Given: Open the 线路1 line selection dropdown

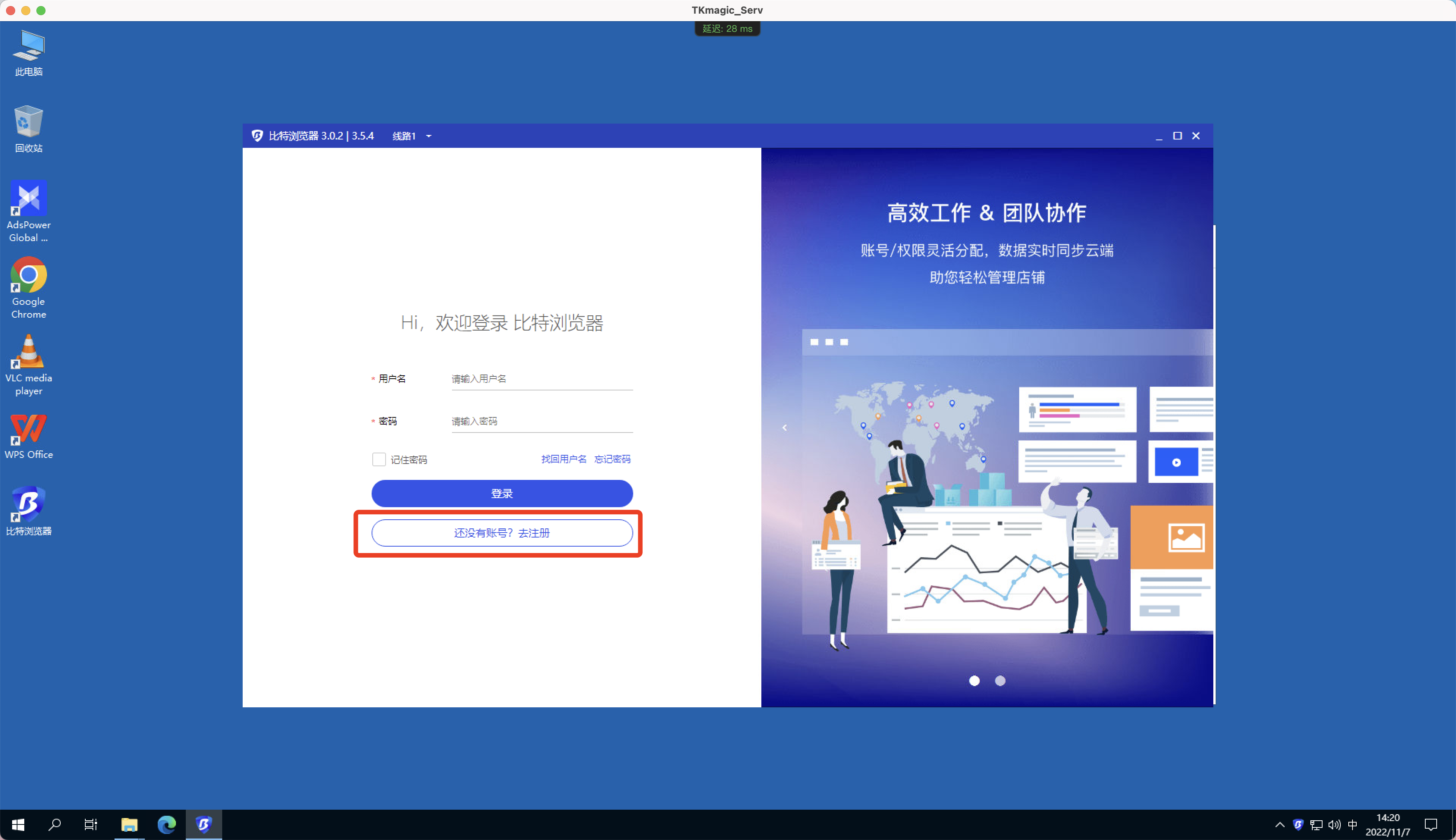Looking at the screenshot, I should click(x=411, y=136).
